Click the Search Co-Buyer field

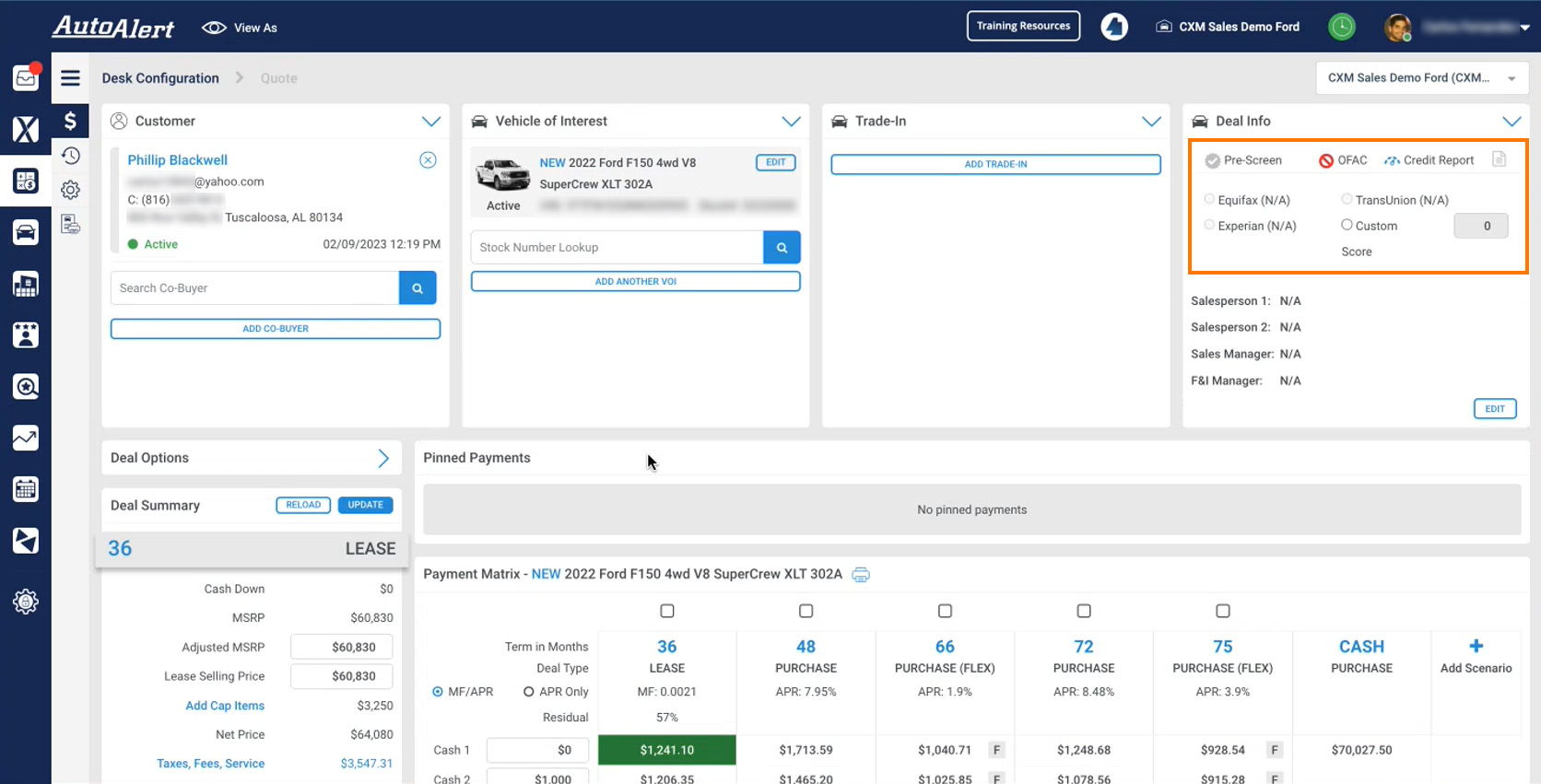click(254, 288)
